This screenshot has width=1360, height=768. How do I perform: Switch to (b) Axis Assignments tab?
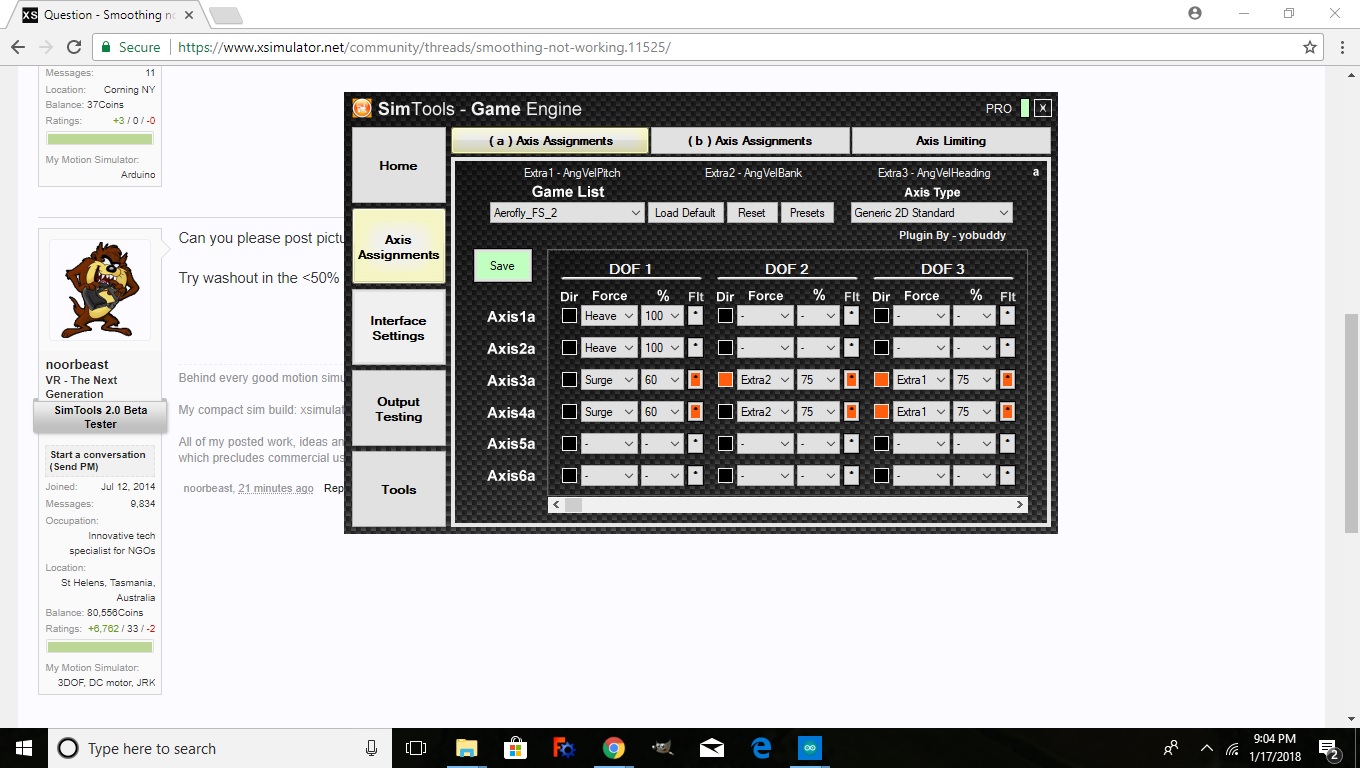pos(750,141)
